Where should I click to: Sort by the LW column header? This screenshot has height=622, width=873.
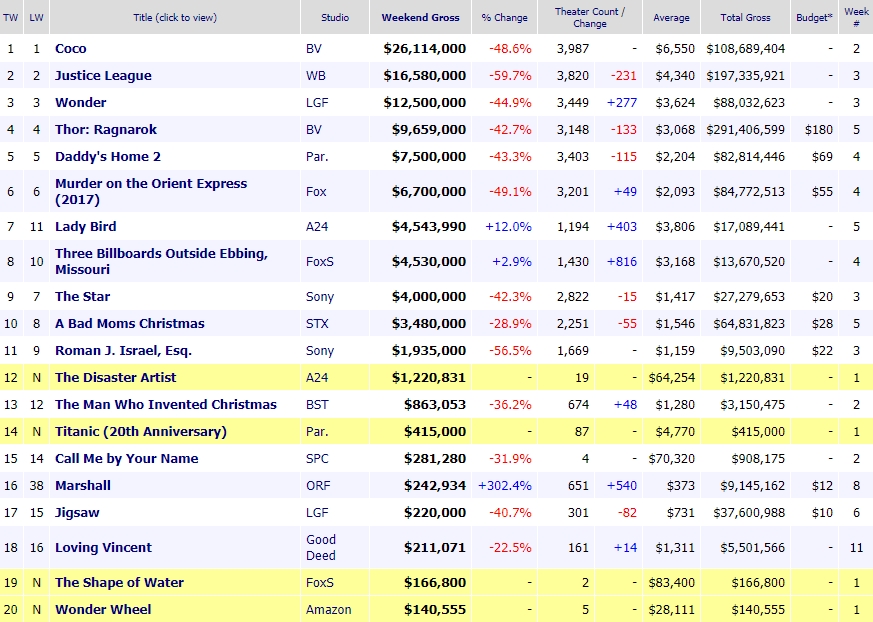point(36,17)
